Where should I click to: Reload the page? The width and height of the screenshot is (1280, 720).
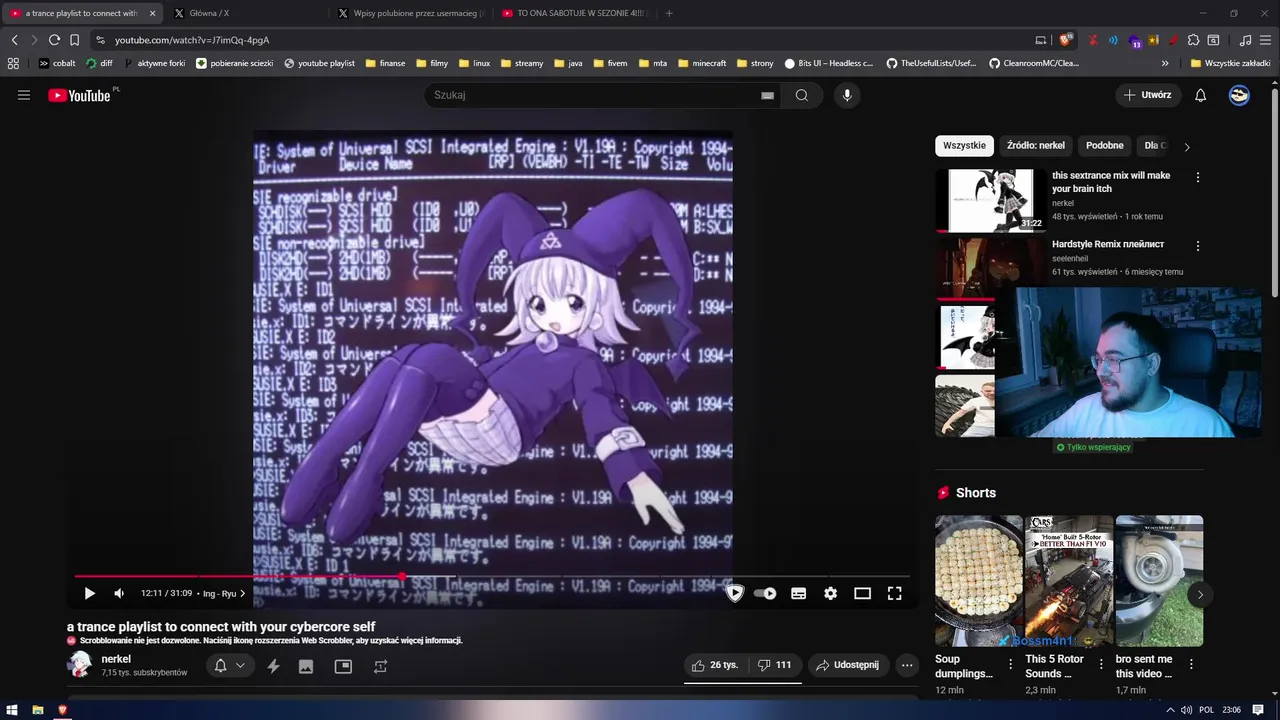54,40
